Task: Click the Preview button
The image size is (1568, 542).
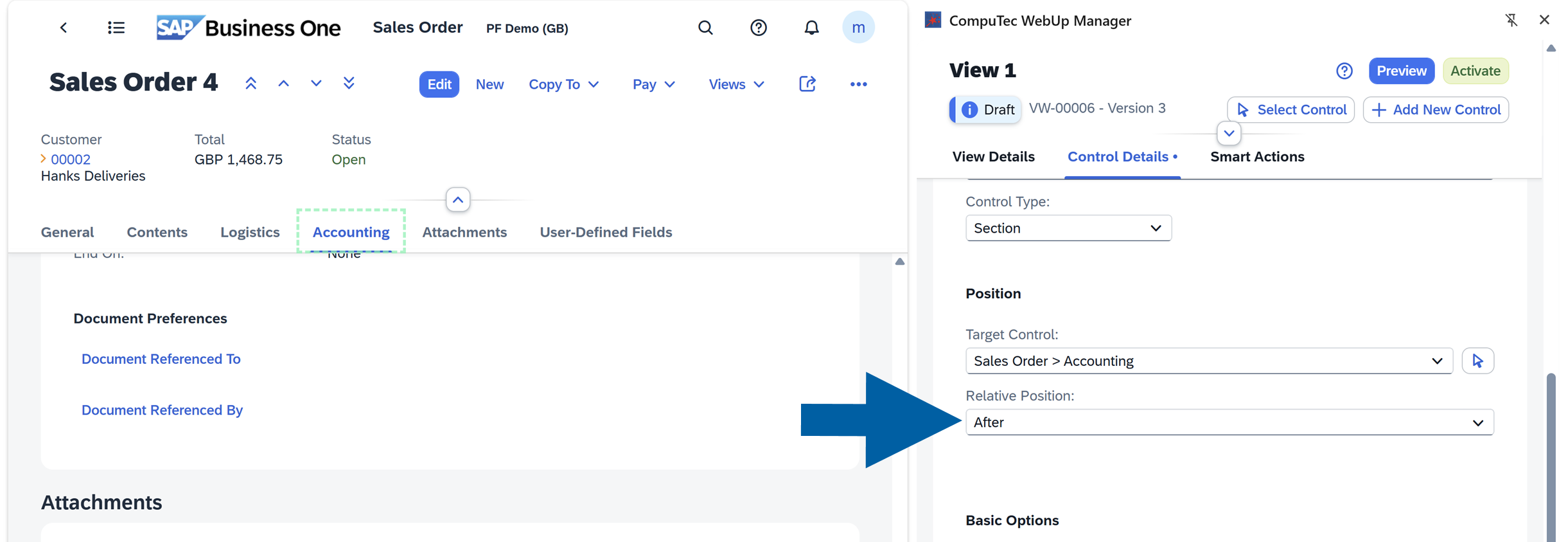Action: pos(1401,71)
